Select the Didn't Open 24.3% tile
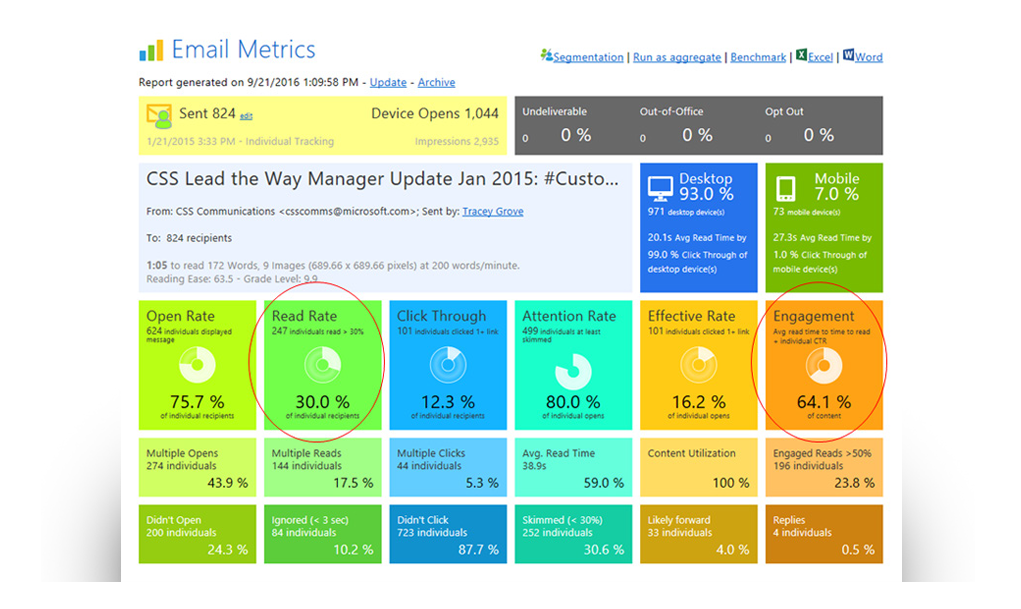The height and width of the screenshot is (609, 1021). click(198, 535)
